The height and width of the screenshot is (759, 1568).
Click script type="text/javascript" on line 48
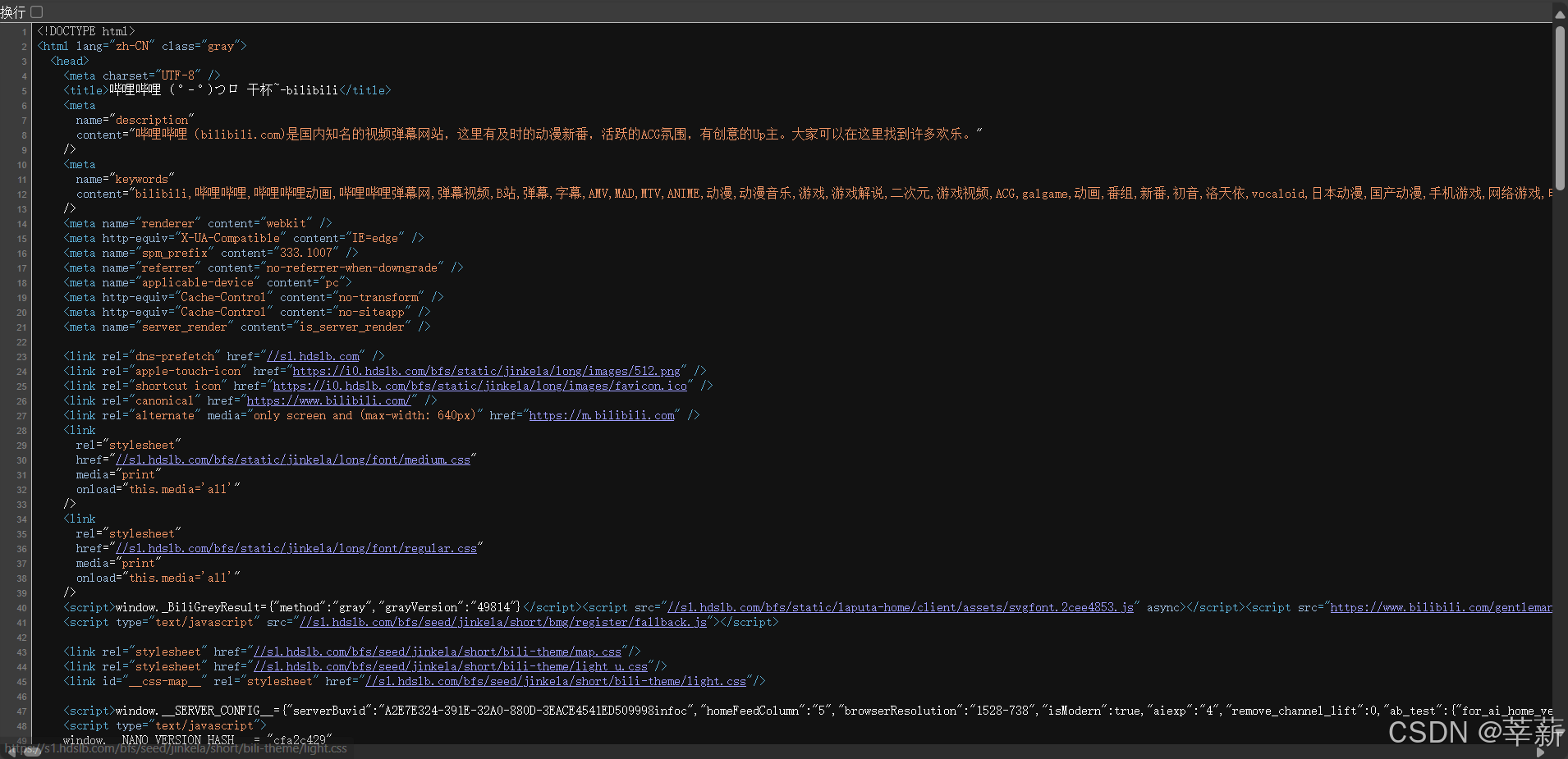point(165,725)
